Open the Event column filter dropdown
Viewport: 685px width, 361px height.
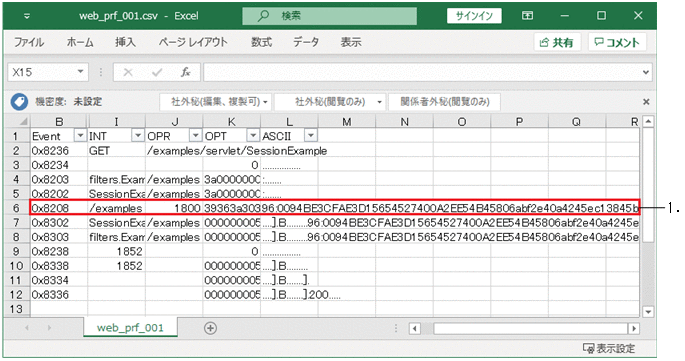pos(80,136)
